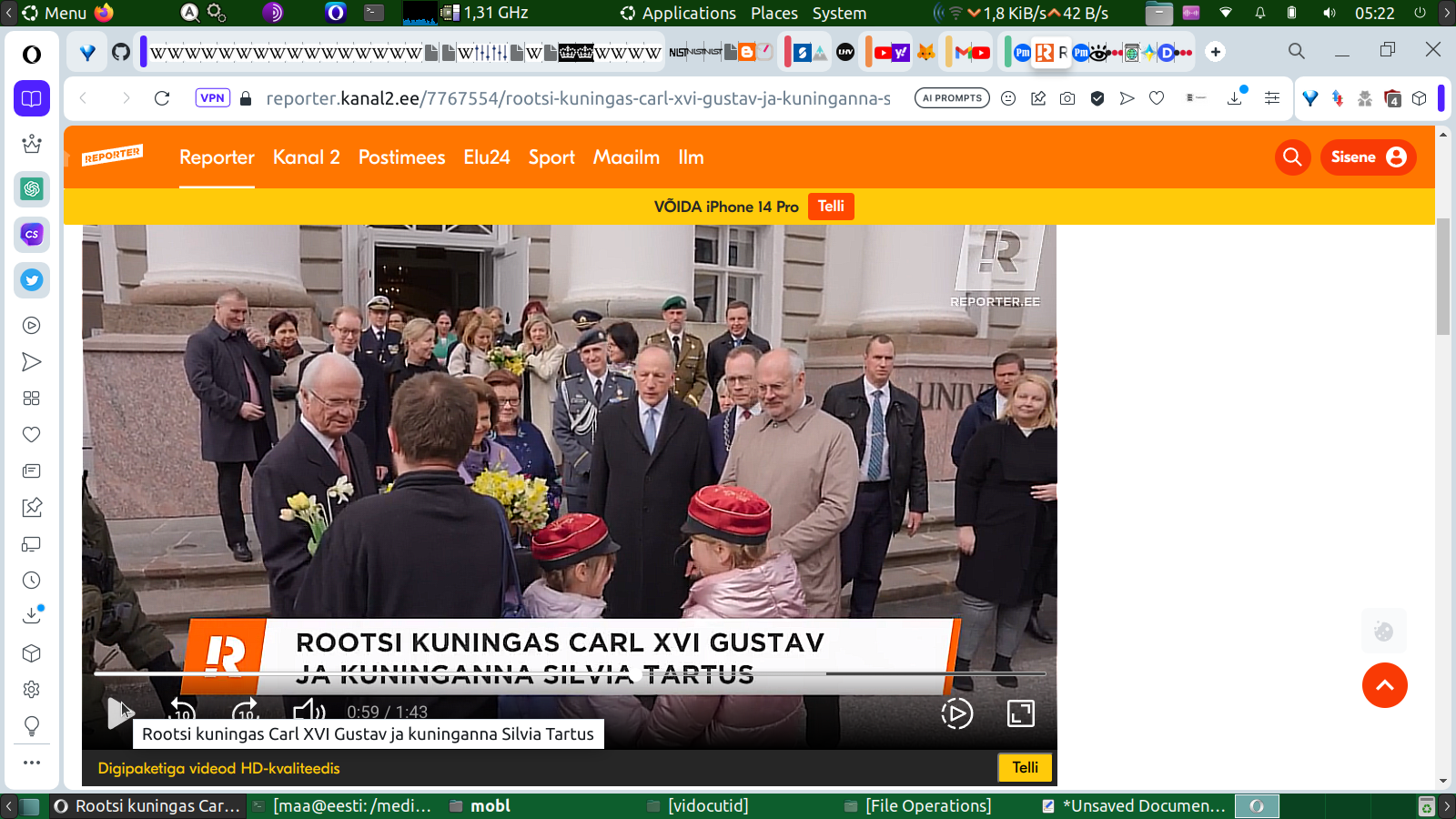Click the playback speed circular icon
The image size is (1456, 819).
point(956,713)
